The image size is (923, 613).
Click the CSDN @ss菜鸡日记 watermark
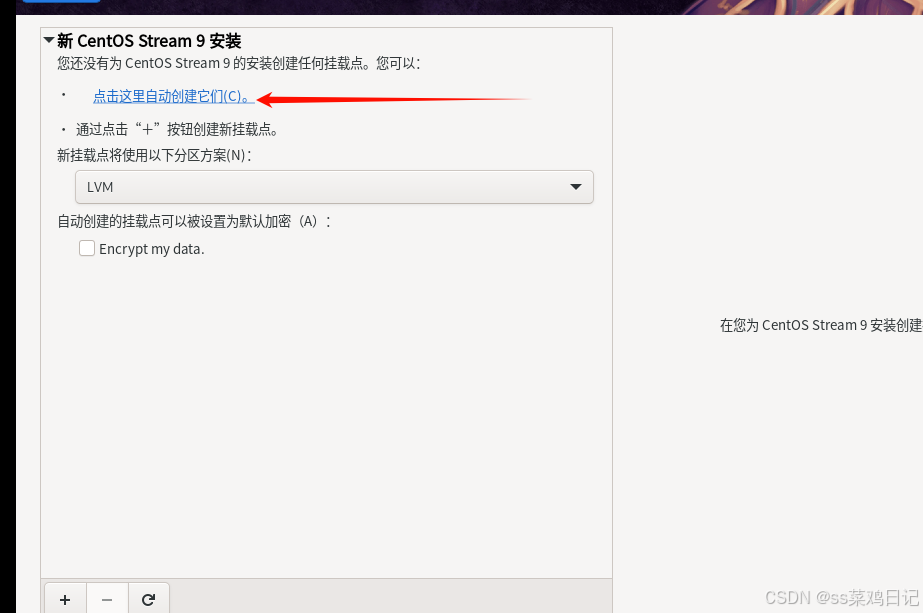(842, 598)
